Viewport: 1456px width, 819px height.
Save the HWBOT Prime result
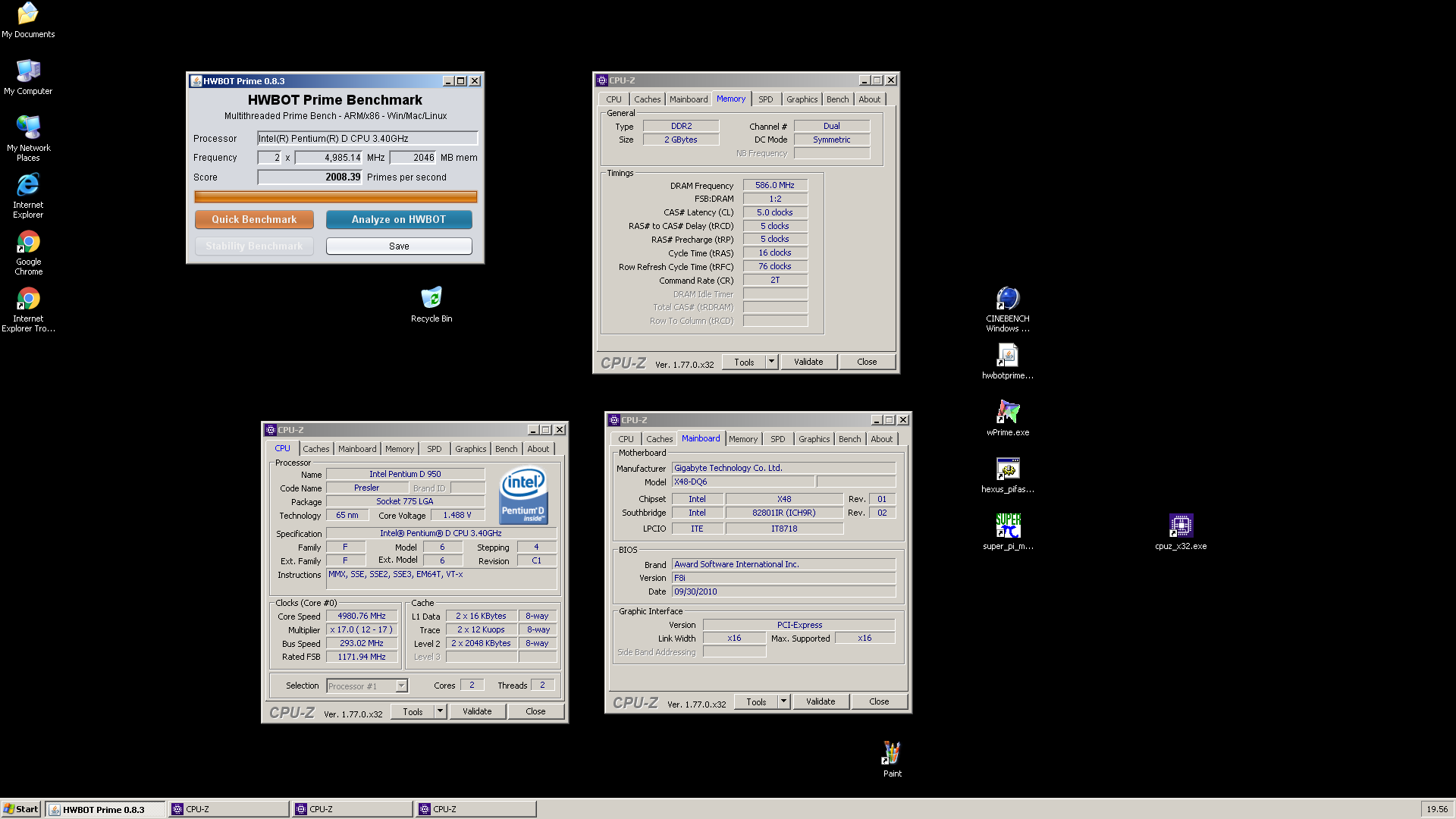tap(399, 246)
